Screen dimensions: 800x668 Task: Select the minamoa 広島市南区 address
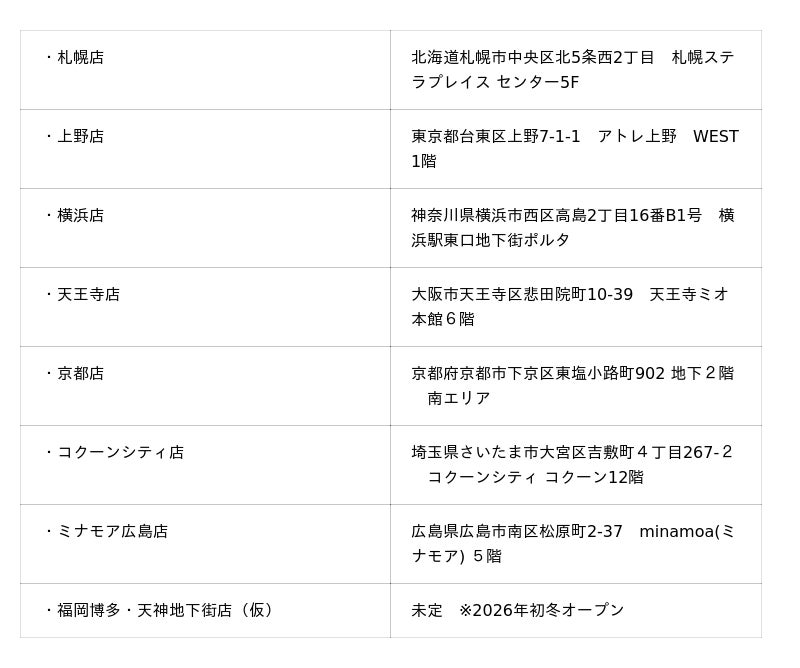tap(573, 543)
